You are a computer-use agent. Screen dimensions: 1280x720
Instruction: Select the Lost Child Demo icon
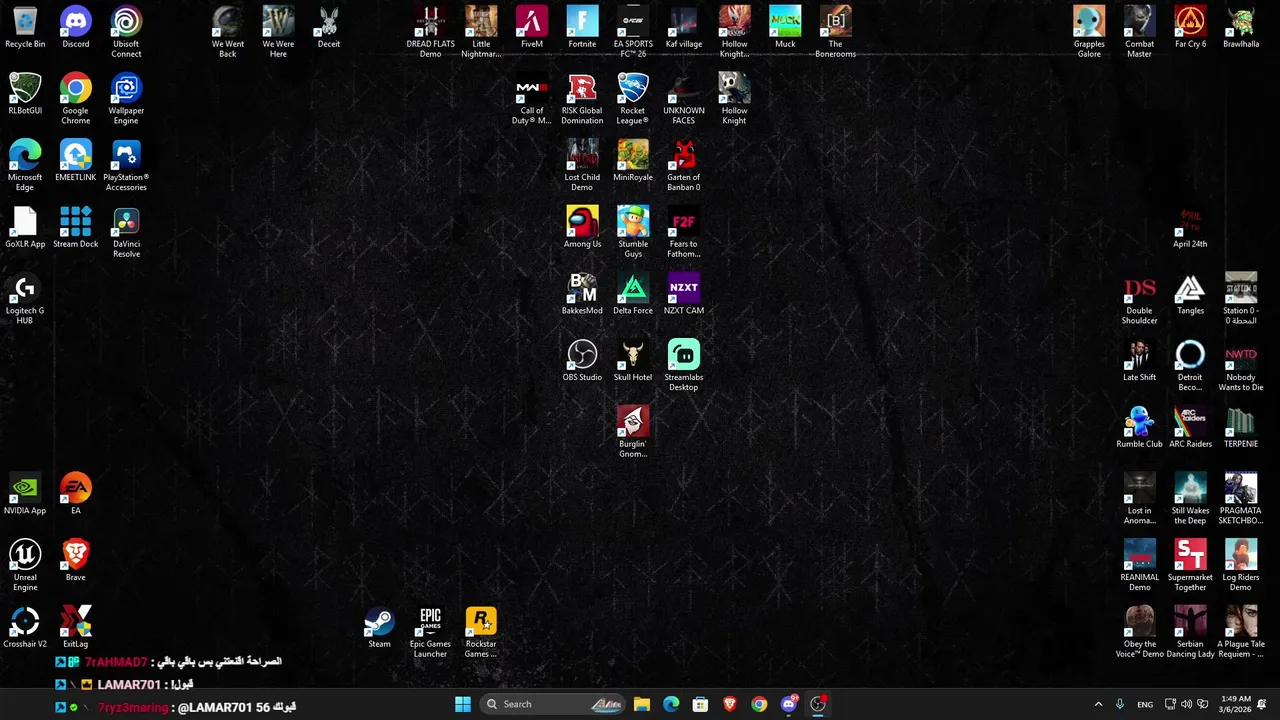tap(582, 166)
